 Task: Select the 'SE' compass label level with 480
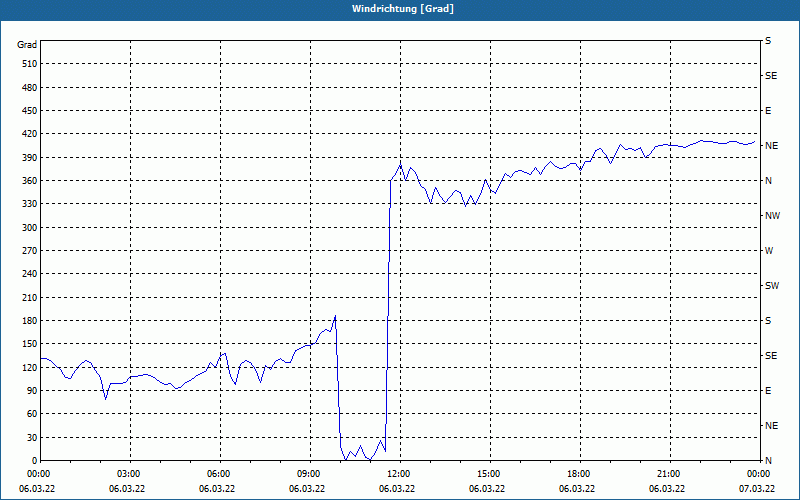[x=771, y=76]
